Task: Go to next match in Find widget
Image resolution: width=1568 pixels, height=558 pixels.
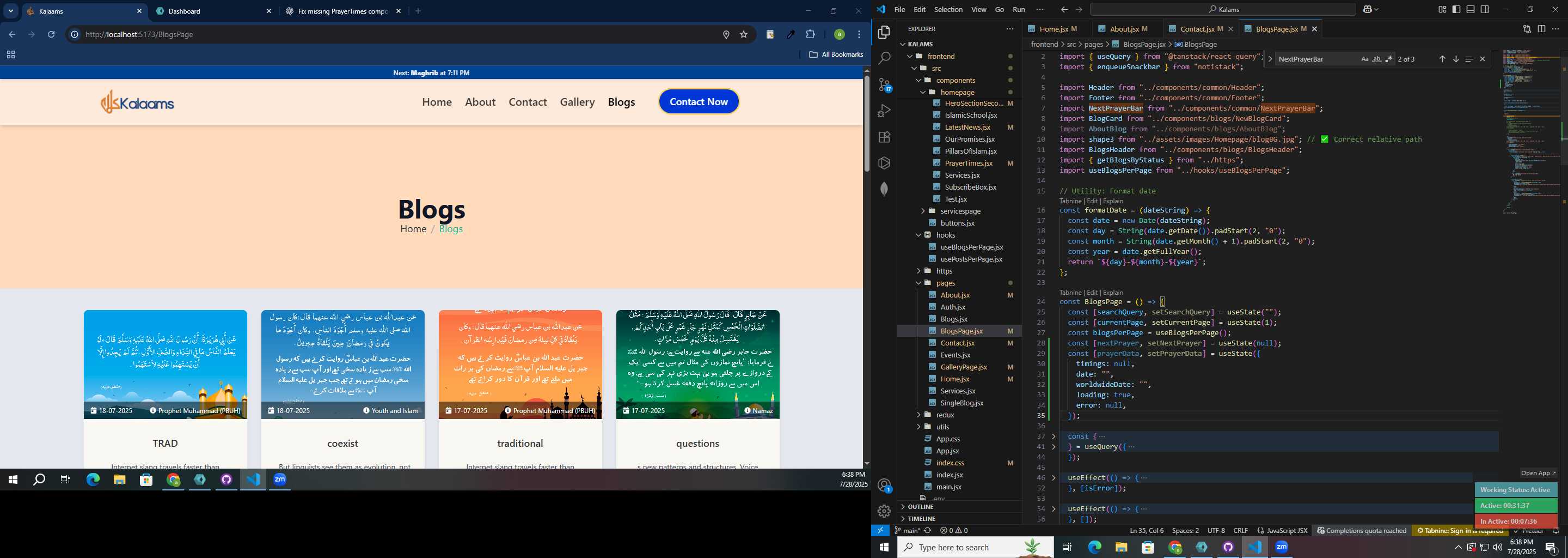Action: click(1455, 59)
